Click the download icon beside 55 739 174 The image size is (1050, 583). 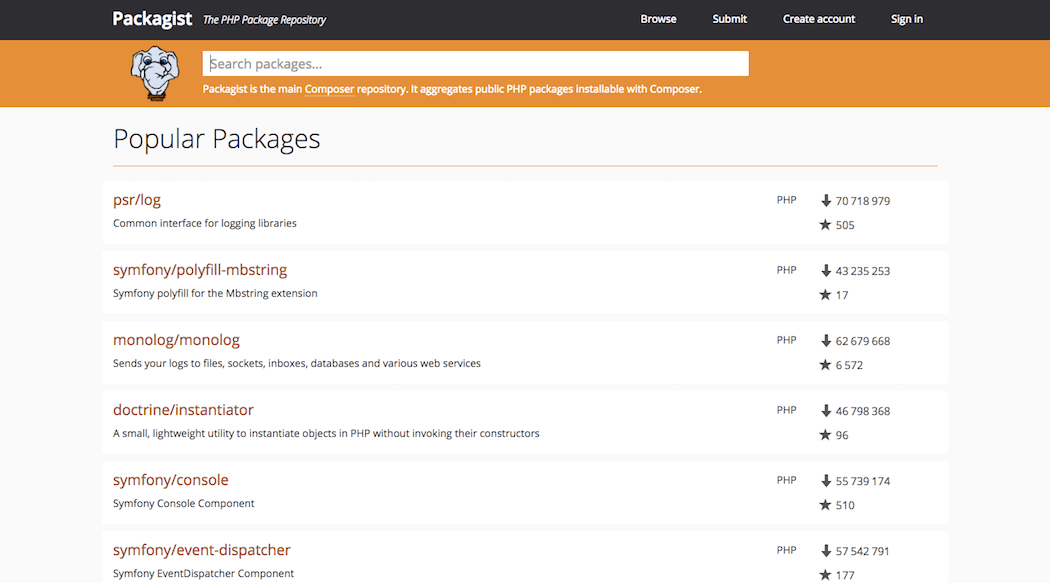[x=826, y=481]
